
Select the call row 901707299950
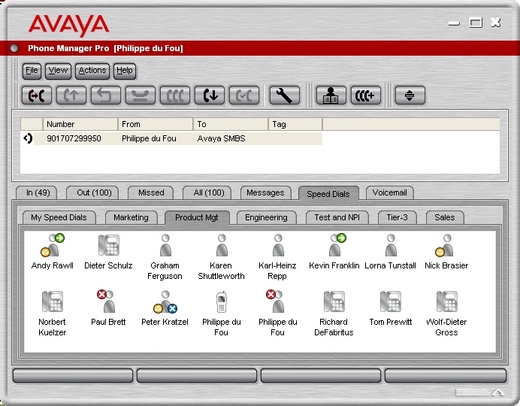[172, 138]
